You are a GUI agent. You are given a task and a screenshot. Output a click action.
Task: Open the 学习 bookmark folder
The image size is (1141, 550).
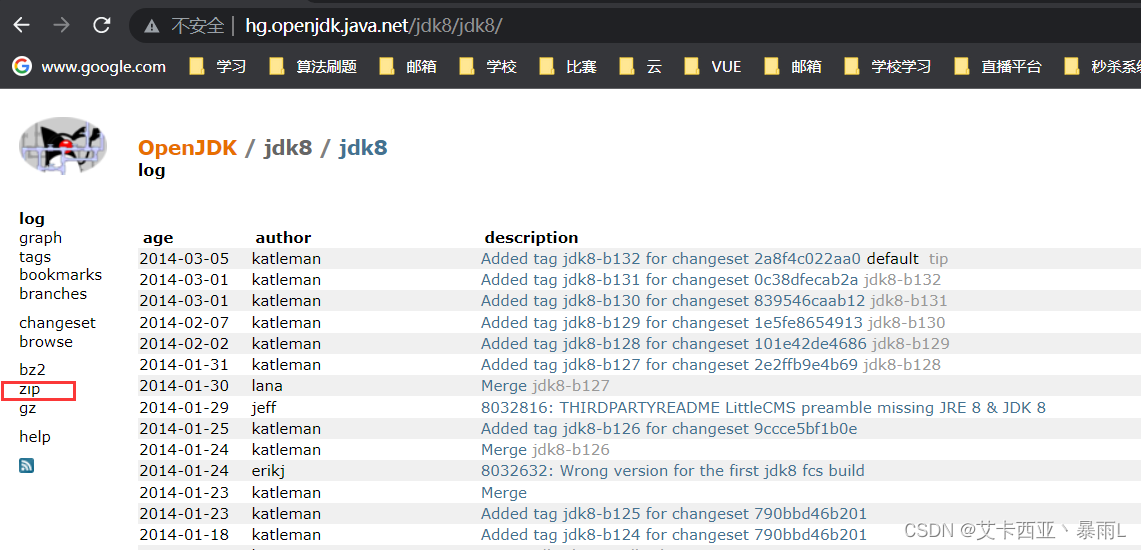[x=218, y=67]
